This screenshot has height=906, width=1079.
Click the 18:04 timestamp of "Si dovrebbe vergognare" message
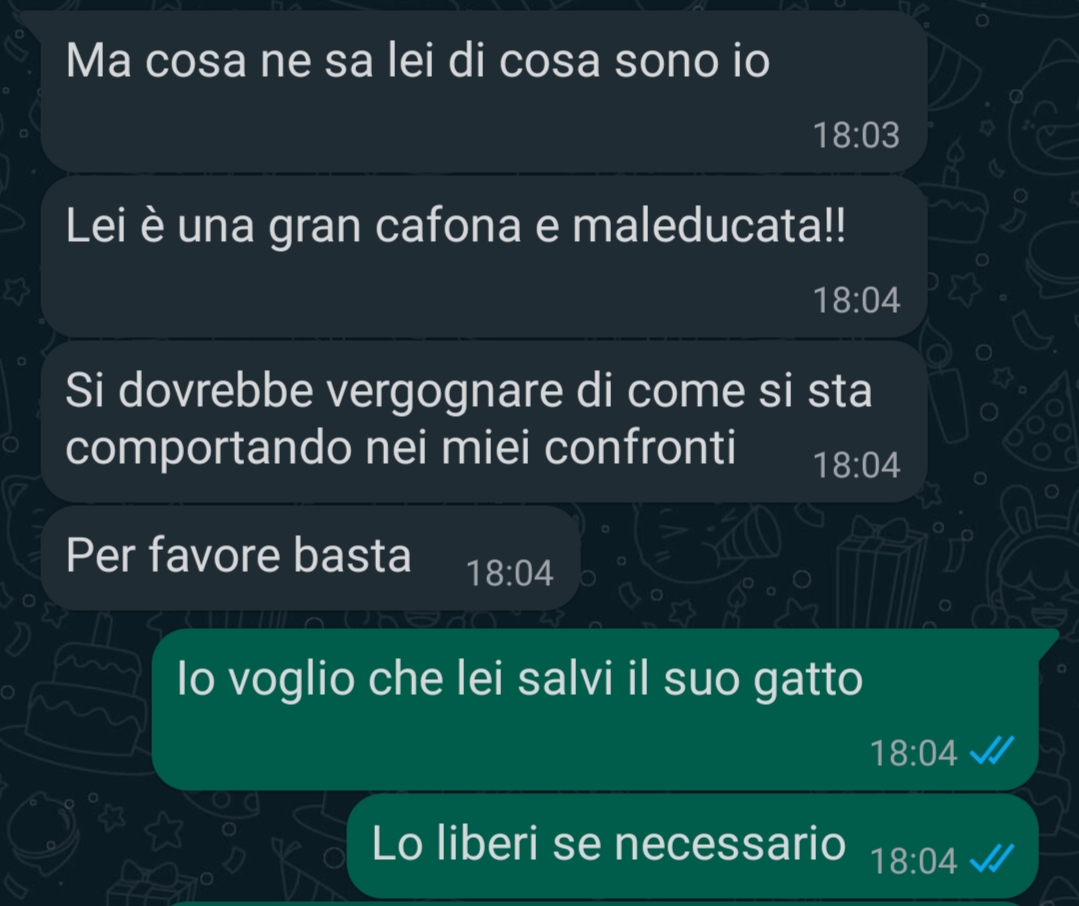pos(856,465)
